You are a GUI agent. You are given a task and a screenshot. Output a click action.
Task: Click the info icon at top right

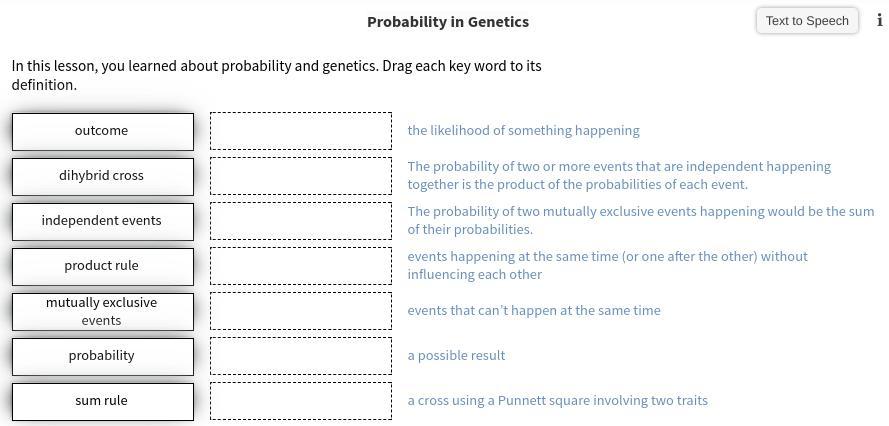(x=879, y=20)
